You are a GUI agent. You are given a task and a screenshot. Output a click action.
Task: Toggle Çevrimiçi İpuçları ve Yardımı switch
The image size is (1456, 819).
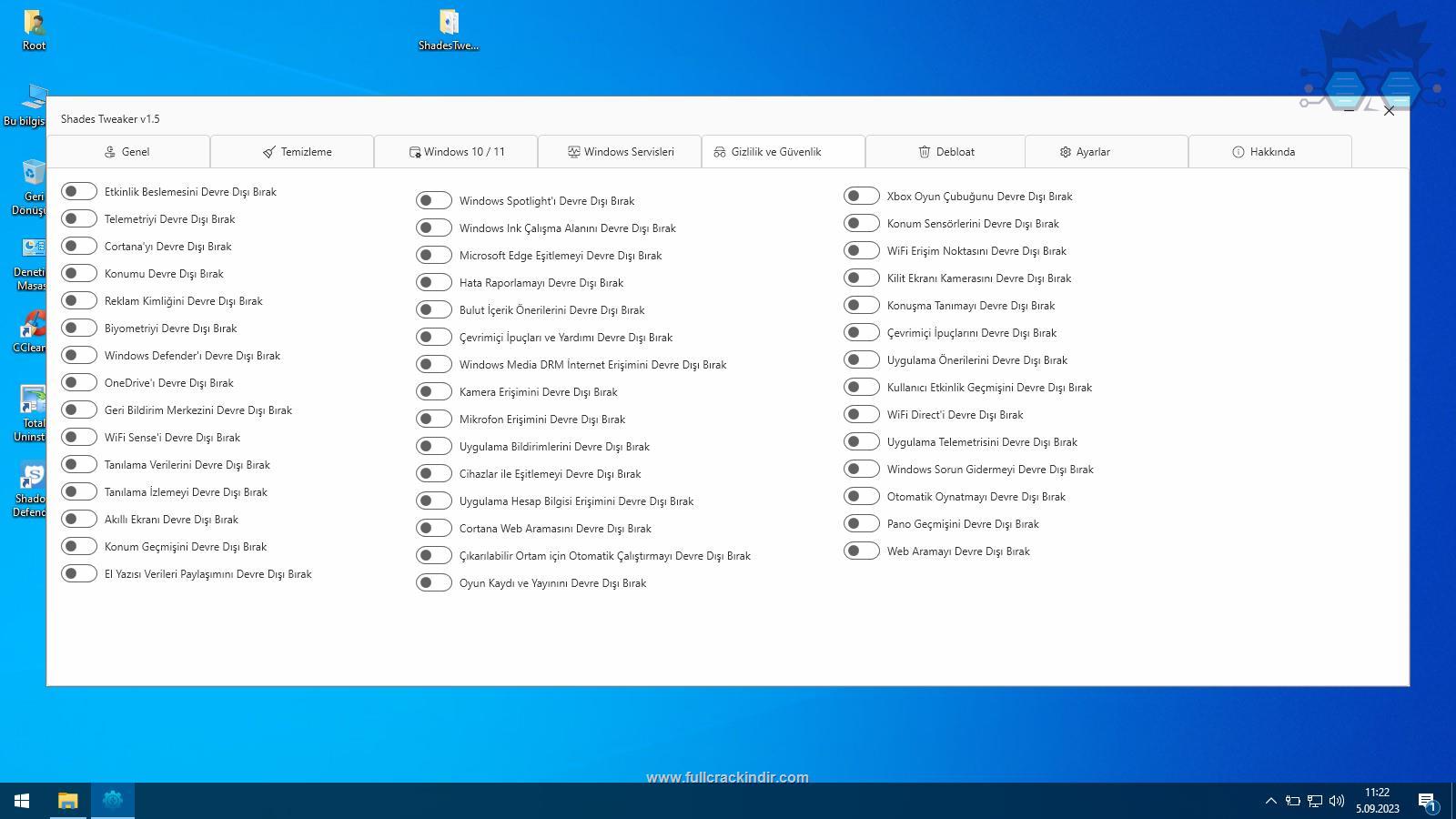pos(434,337)
